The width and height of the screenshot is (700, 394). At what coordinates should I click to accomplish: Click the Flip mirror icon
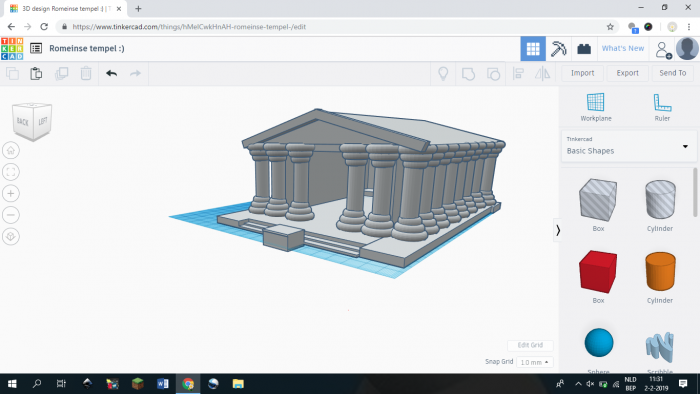(542, 73)
